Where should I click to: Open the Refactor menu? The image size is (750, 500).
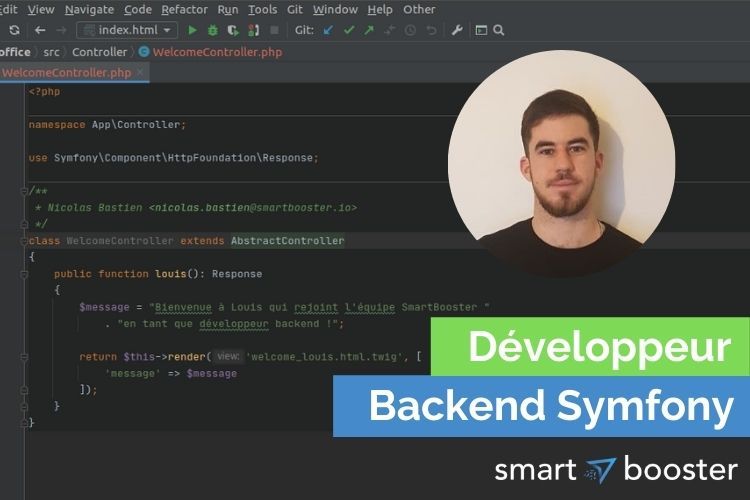tap(184, 10)
